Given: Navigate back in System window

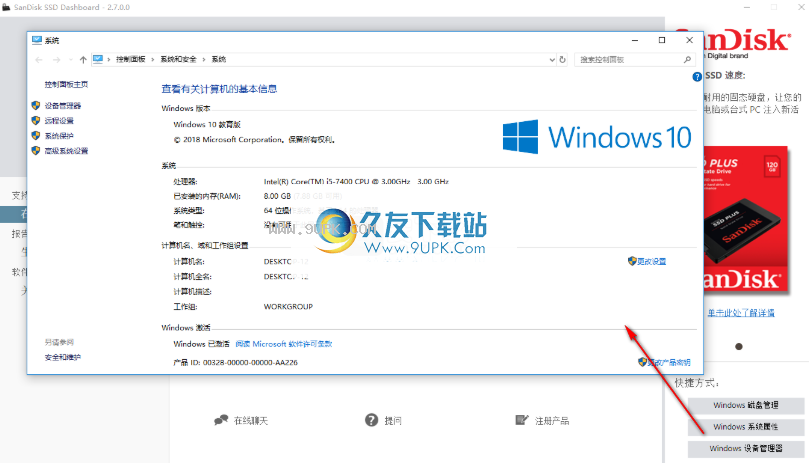Looking at the screenshot, I should 39,60.
